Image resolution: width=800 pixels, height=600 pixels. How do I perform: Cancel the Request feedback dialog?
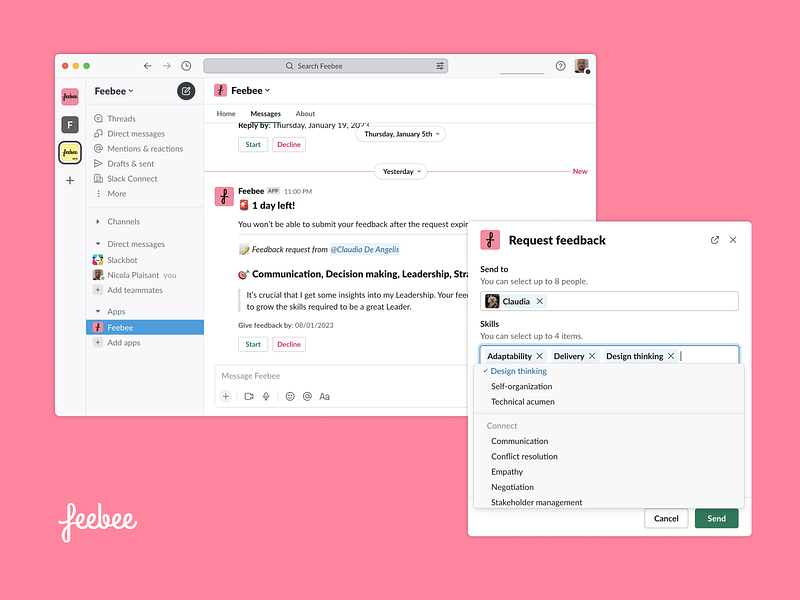pos(666,518)
